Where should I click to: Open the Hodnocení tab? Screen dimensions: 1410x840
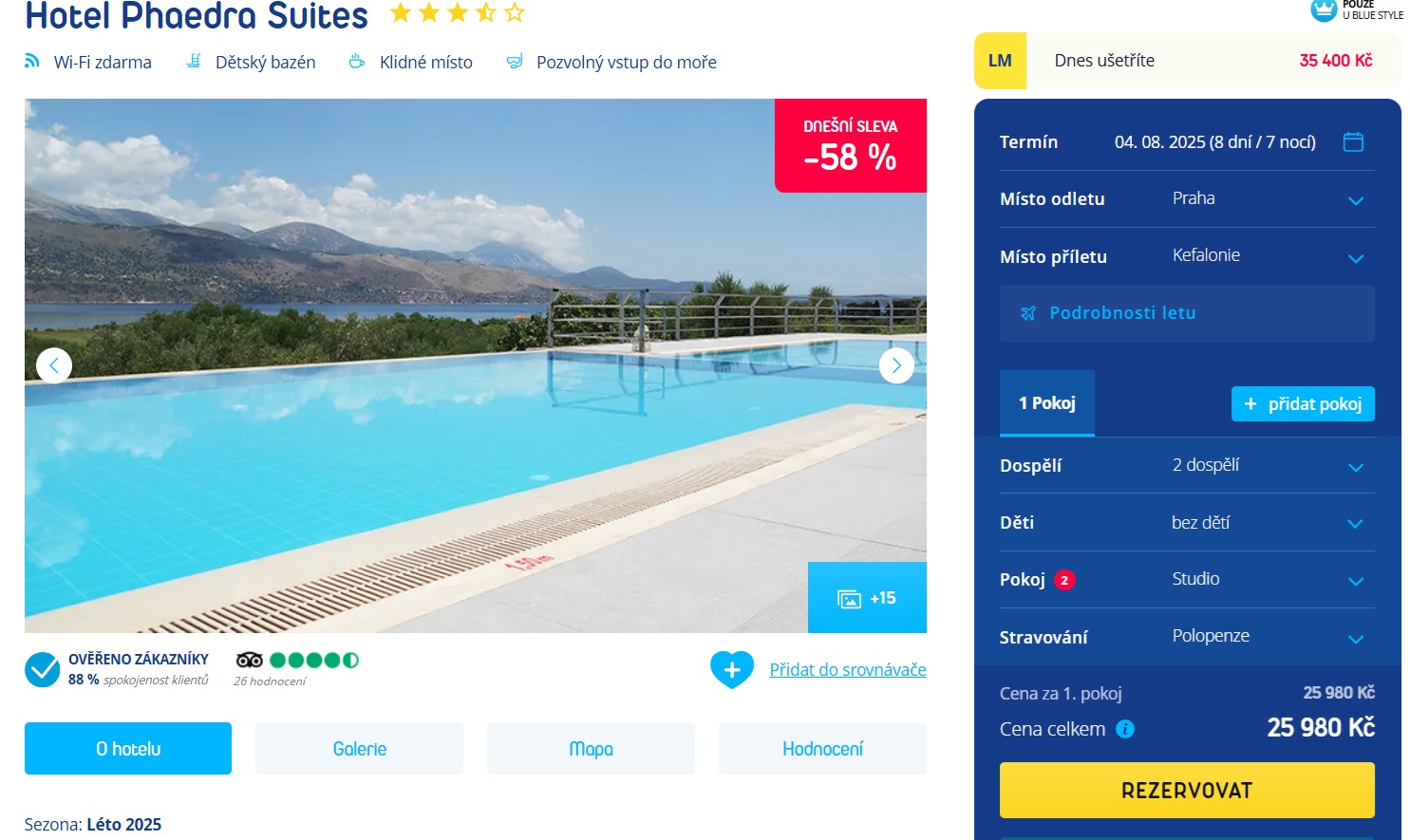point(822,749)
